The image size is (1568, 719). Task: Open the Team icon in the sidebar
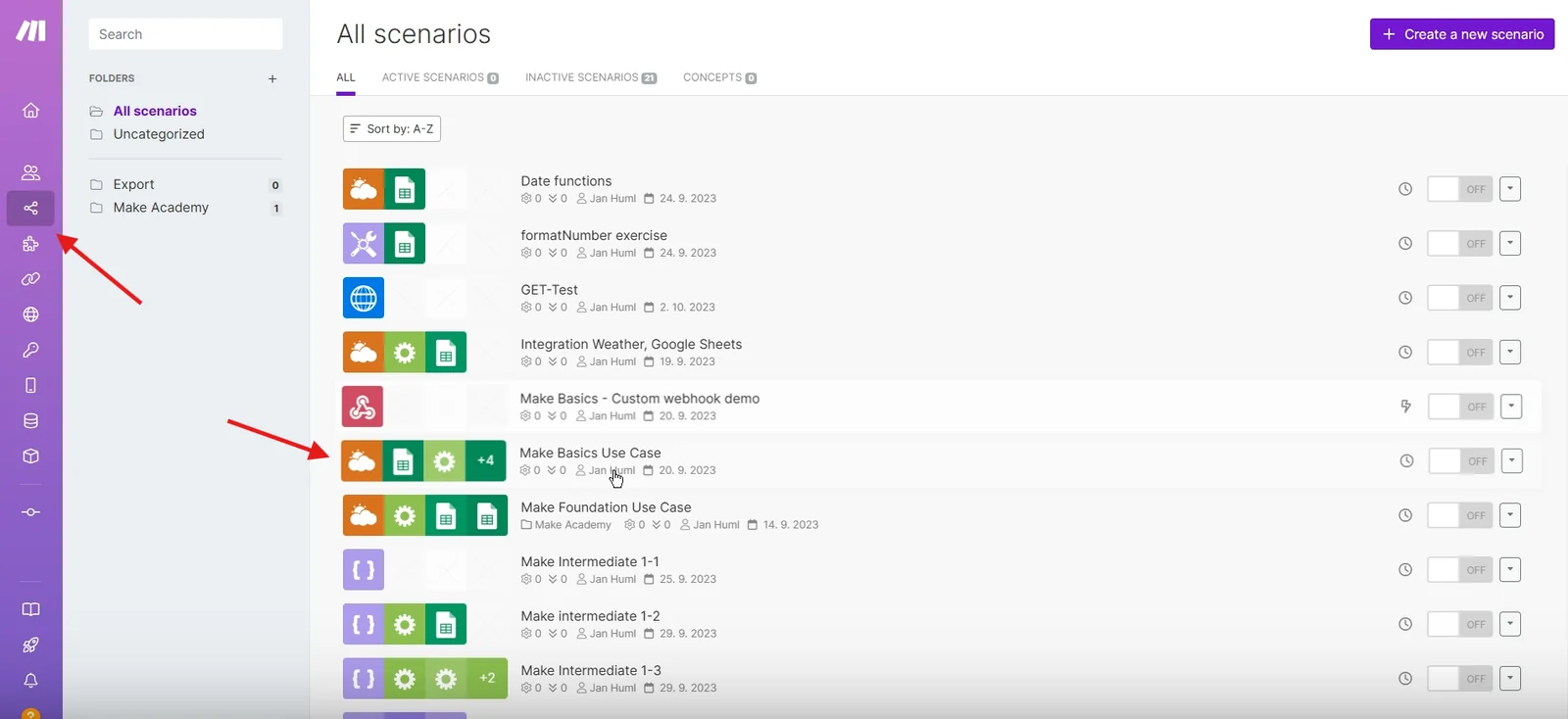click(x=31, y=172)
